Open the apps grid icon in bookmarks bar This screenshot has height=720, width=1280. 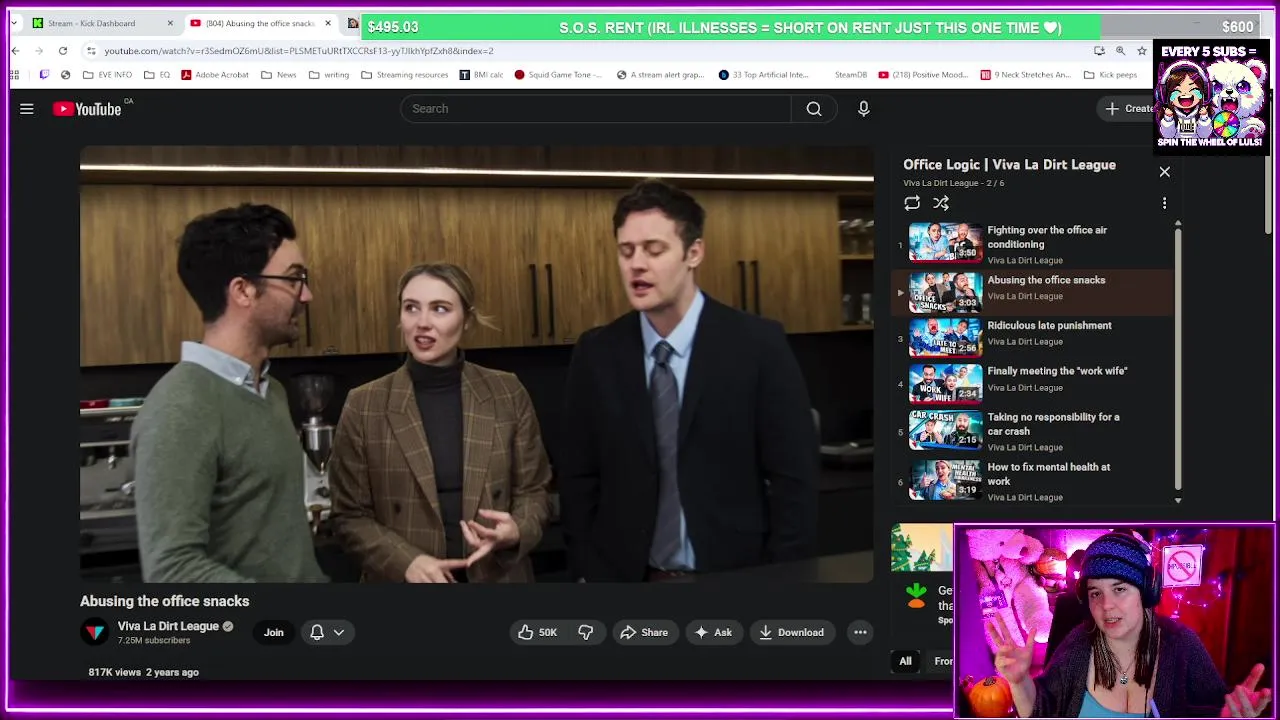(14, 75)
